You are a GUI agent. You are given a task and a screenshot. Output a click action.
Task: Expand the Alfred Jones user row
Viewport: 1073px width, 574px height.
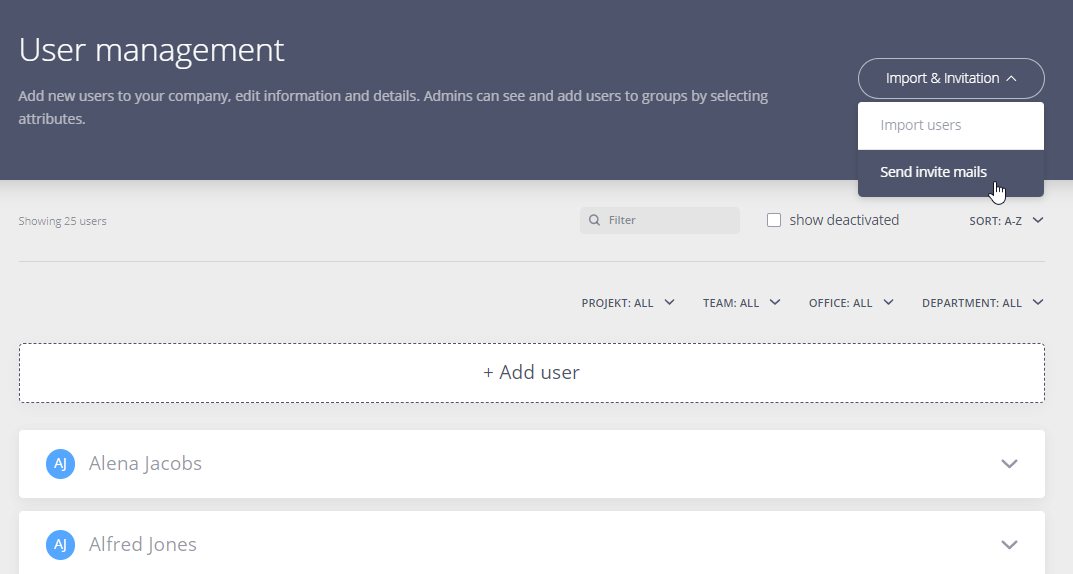(x=1009, y=545)
